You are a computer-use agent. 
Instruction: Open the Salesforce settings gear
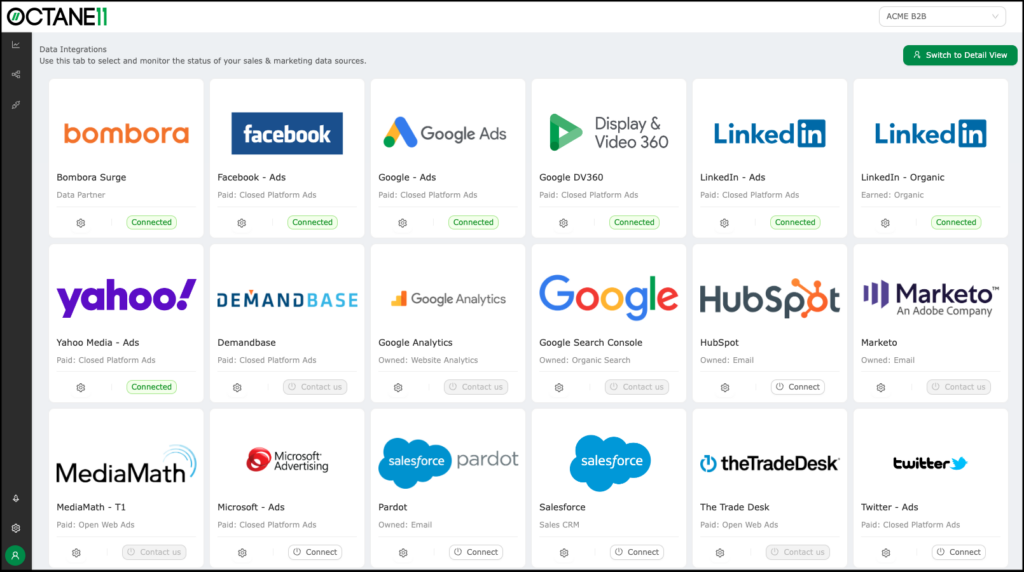[x=564, y=552]
